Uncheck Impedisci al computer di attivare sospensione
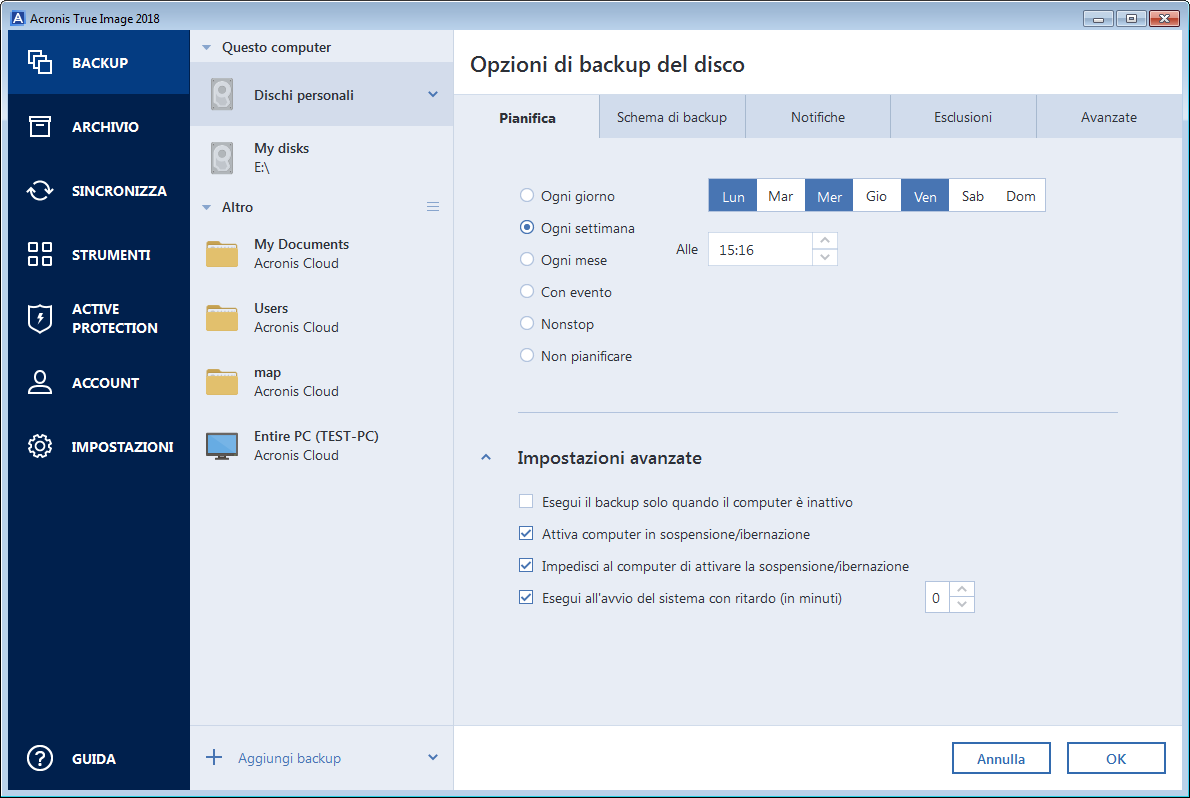 526,565
